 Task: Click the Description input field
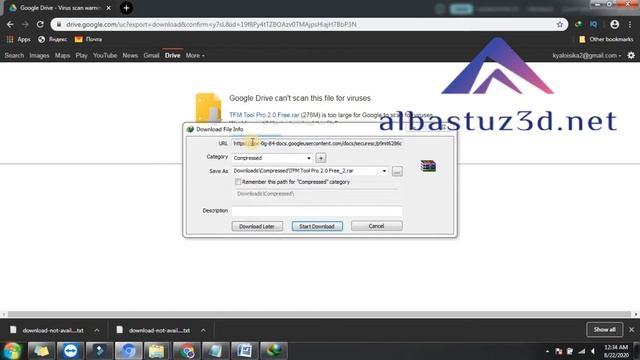(317, 211)
